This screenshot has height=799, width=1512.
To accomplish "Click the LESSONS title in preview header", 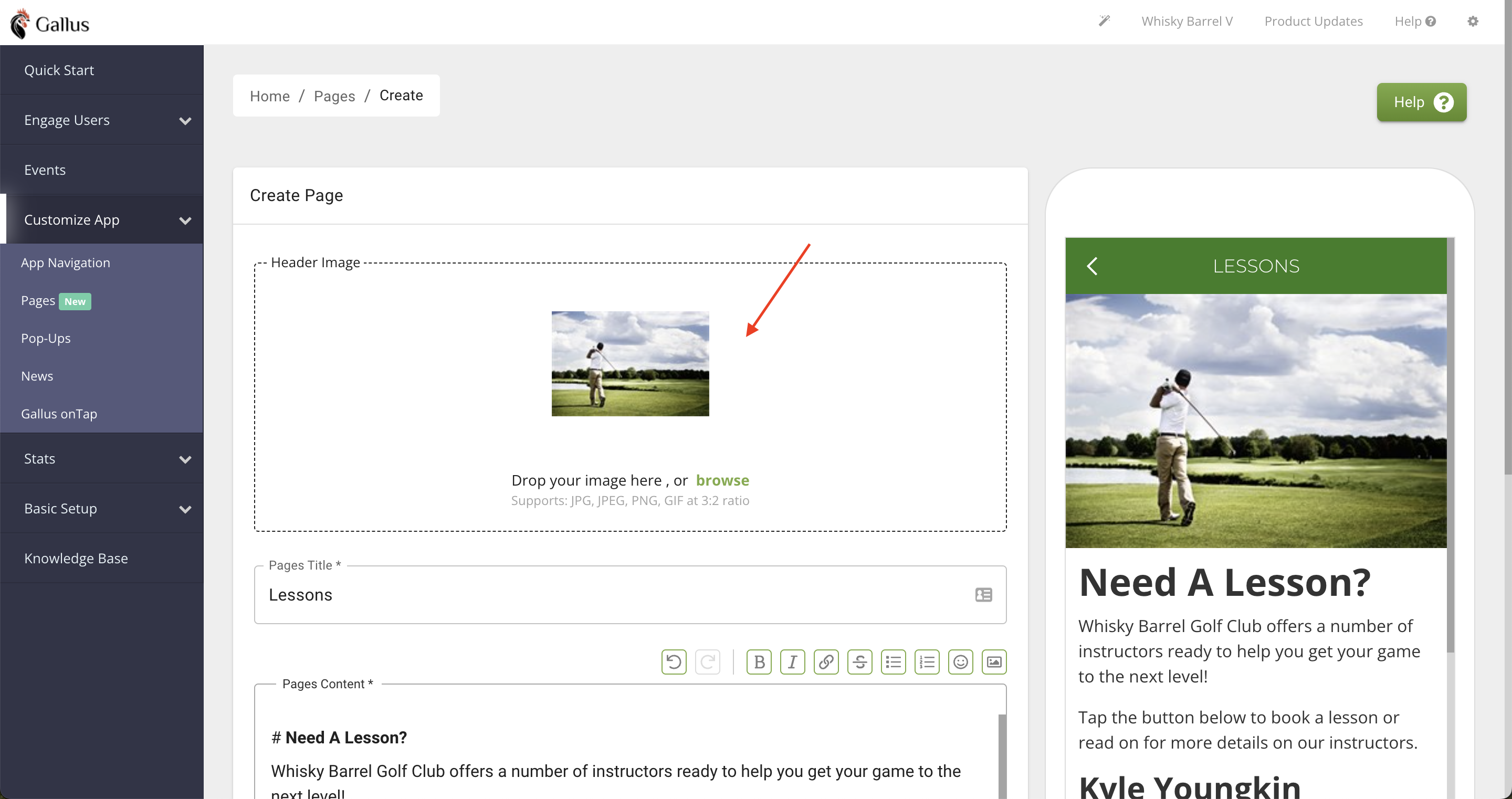I will point(1256,266).
